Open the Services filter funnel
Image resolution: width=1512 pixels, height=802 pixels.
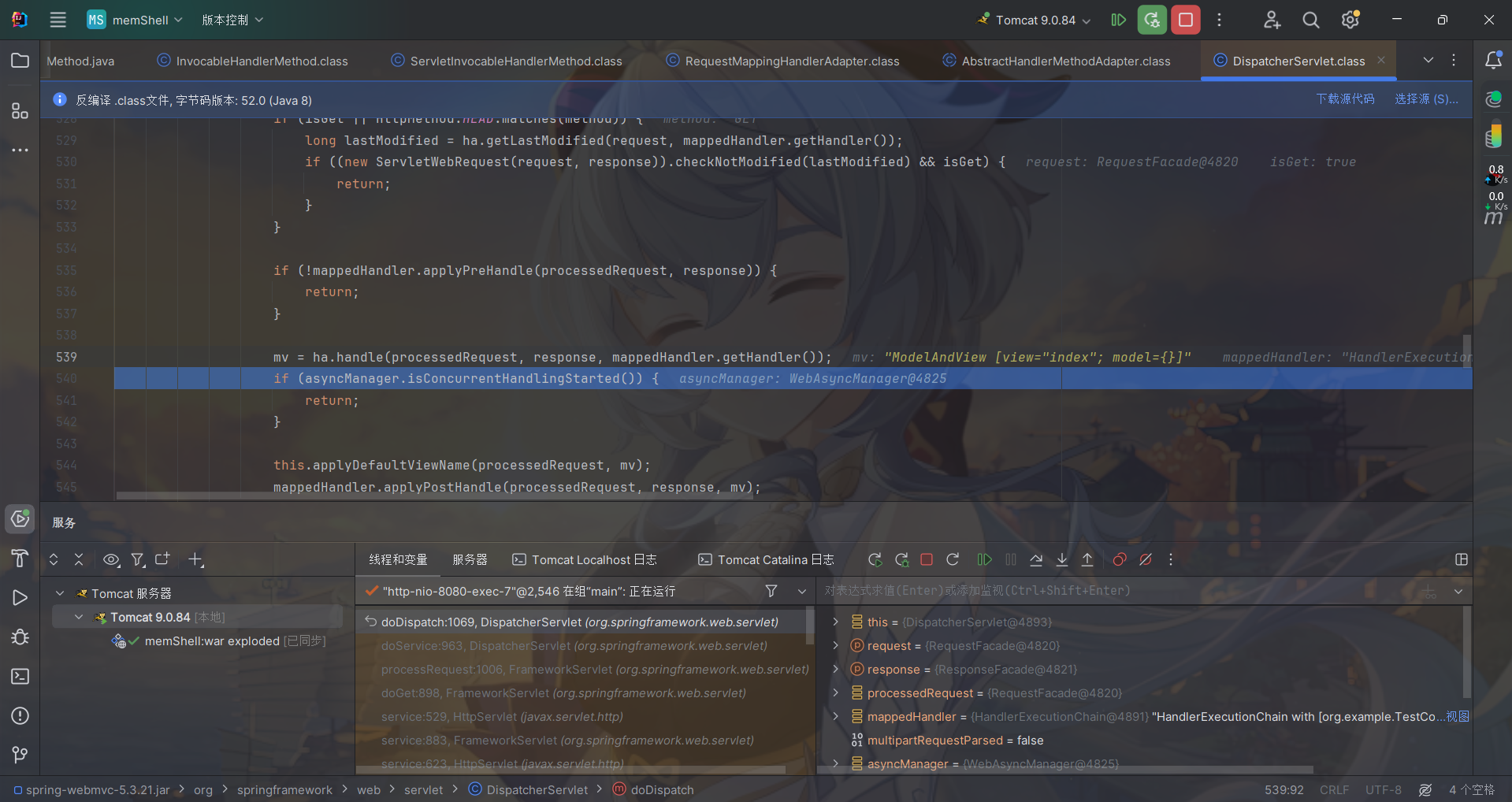tap(138, 559)
